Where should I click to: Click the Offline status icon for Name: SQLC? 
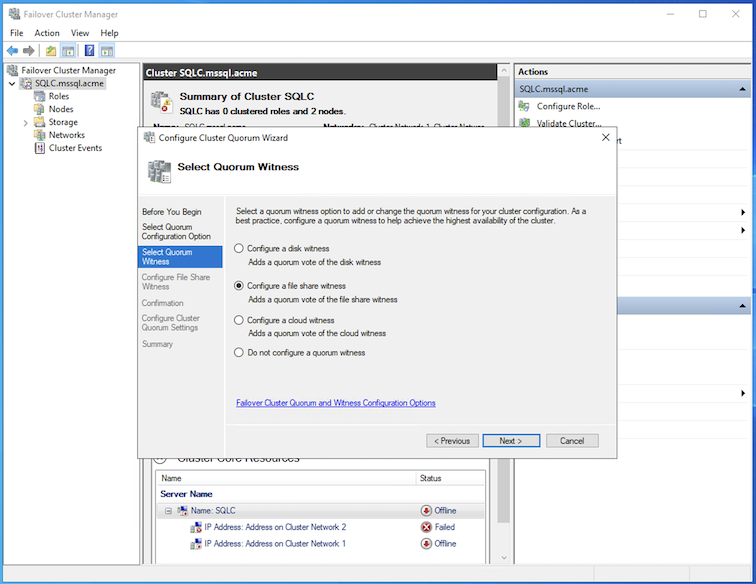click(x=426, y=511)
